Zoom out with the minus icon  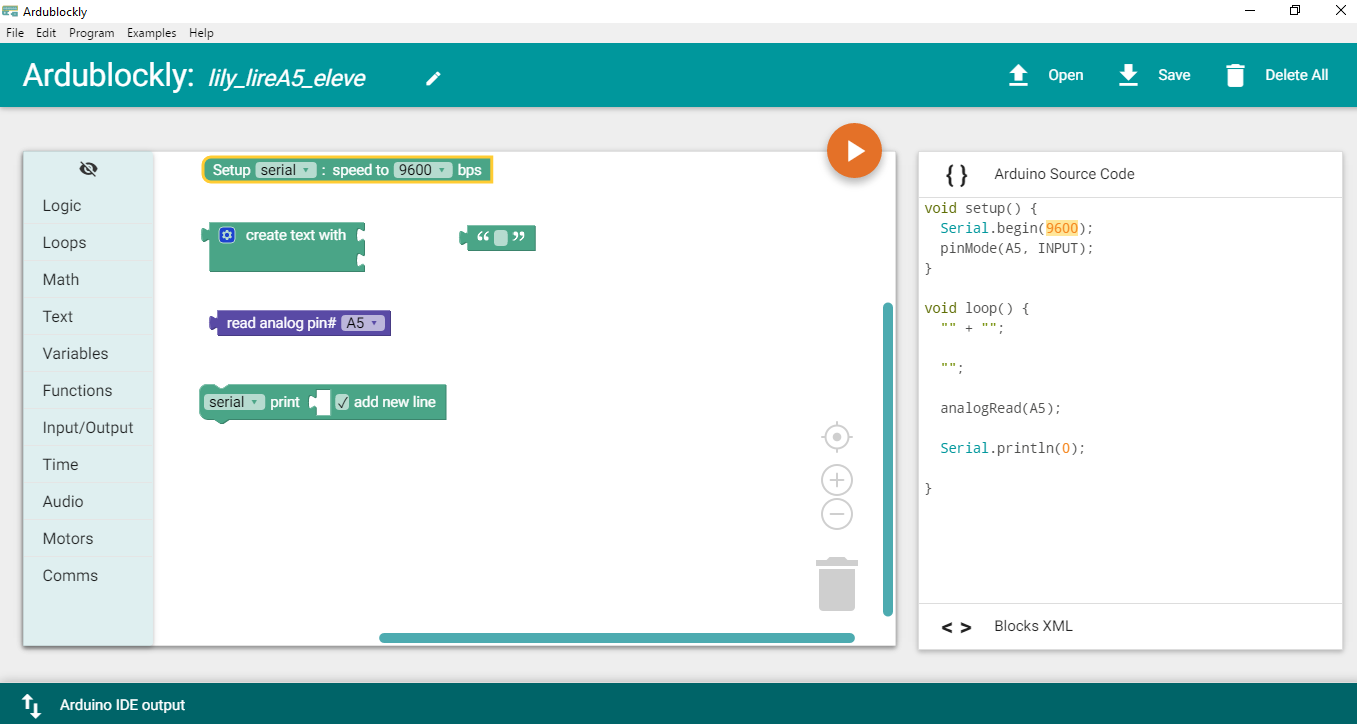click(x=836, y=515)
